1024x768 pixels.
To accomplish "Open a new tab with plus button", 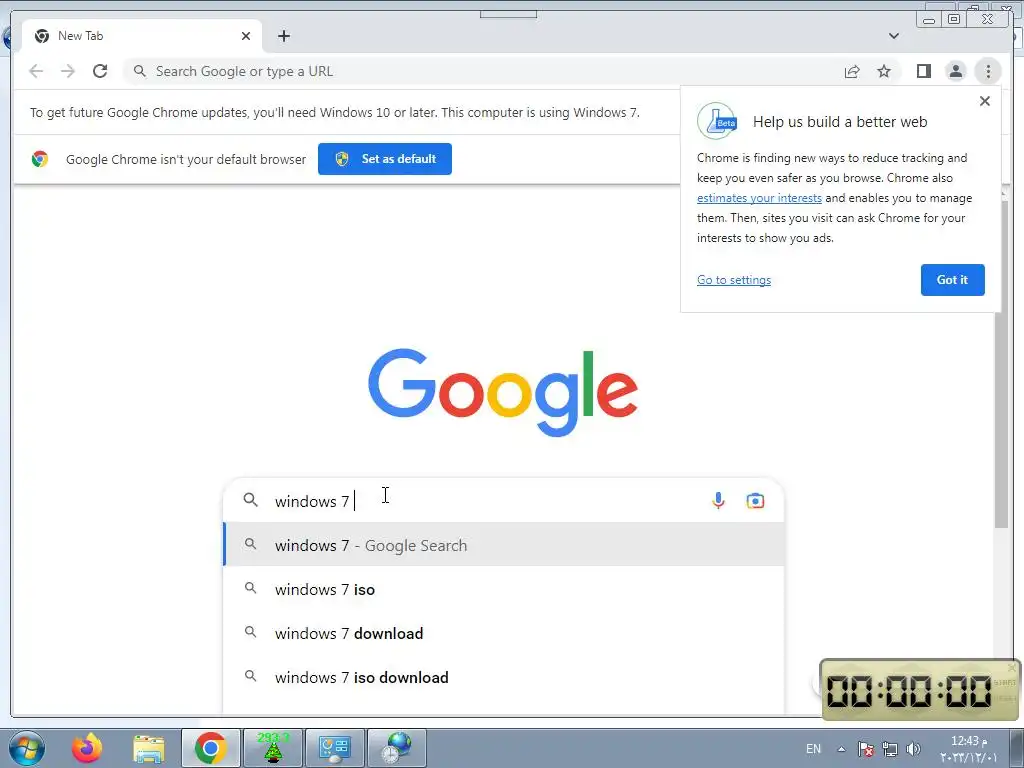I will click(x=283, y=36).
